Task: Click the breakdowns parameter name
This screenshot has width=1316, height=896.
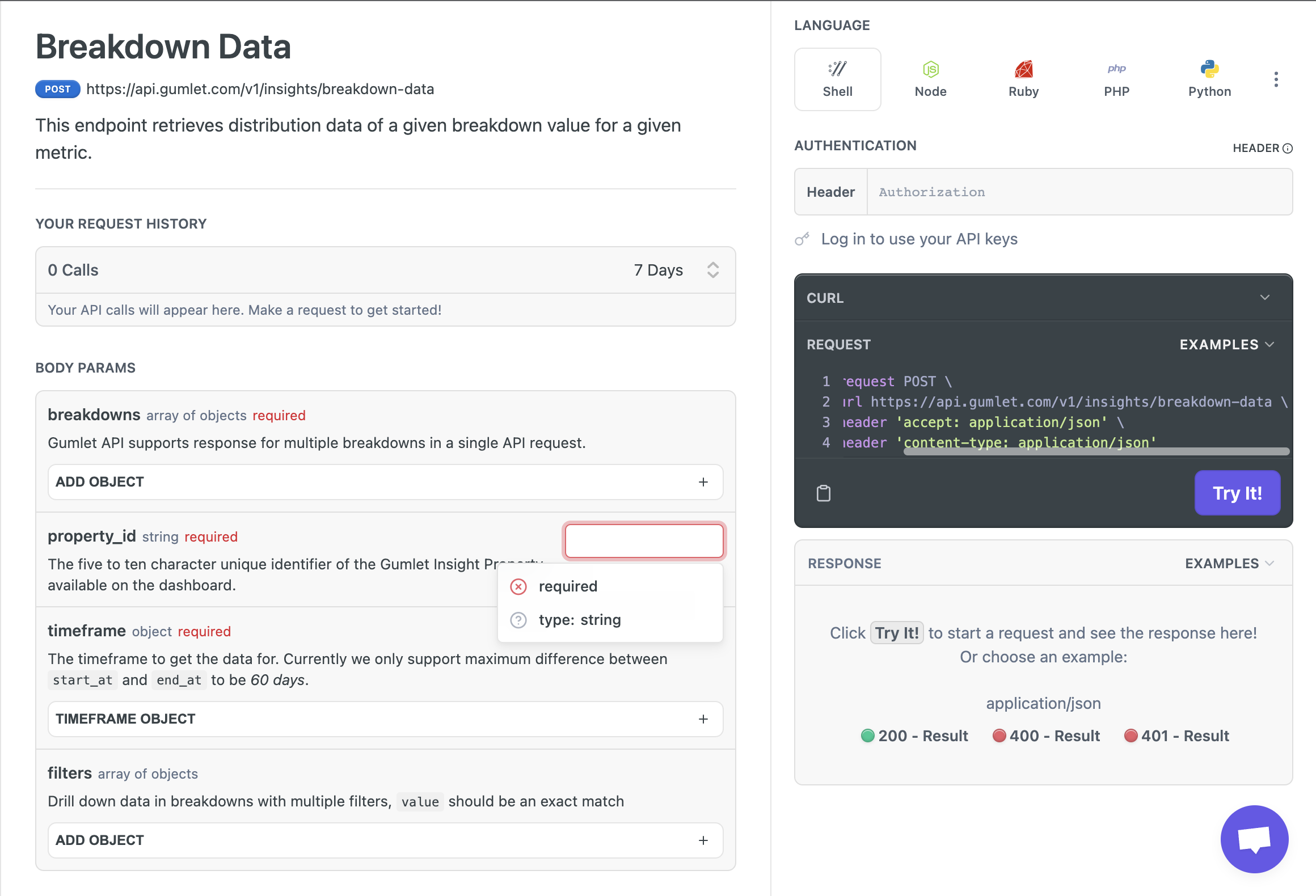Action: point(94,415)
